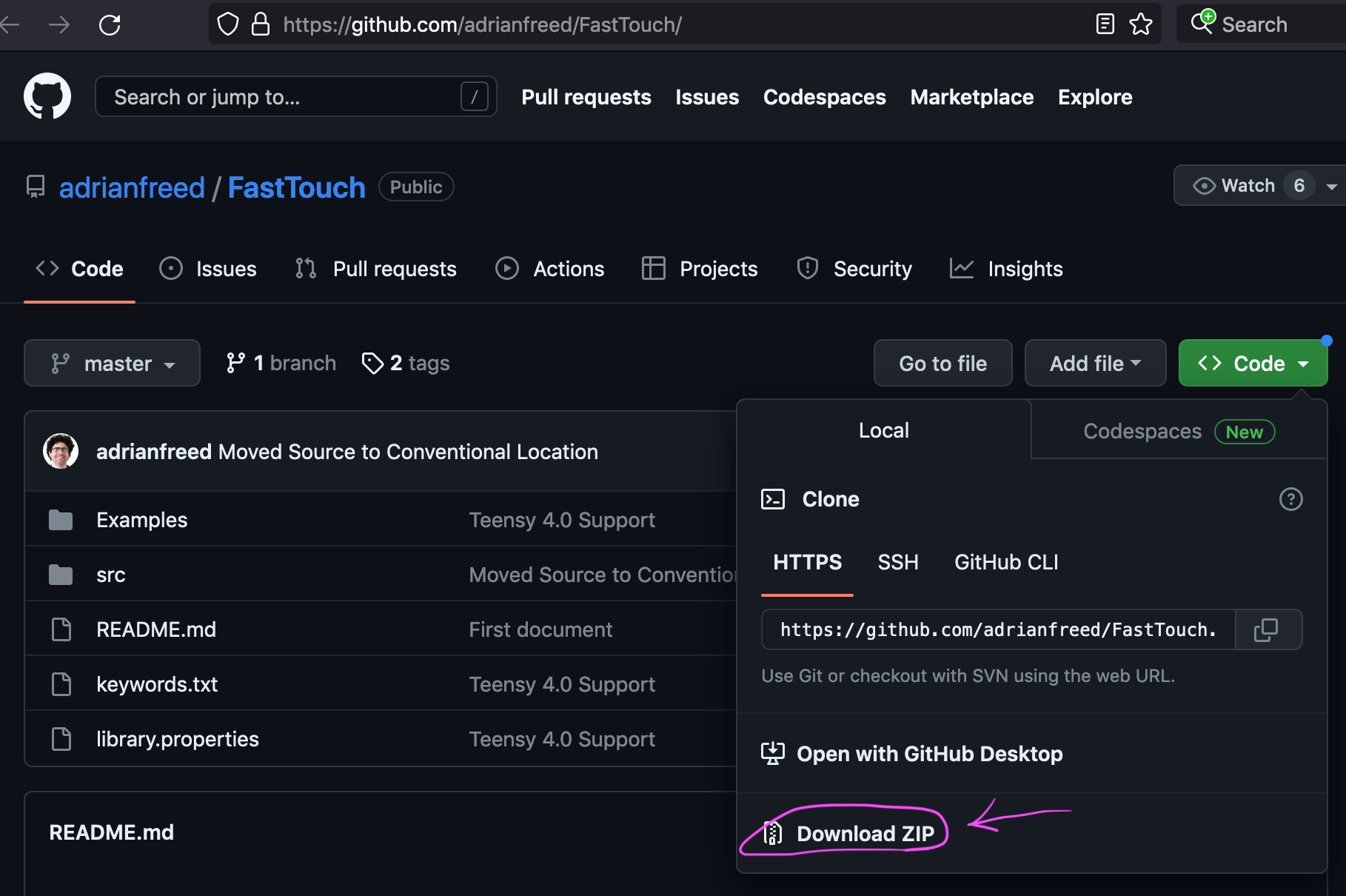
Task: Open the Watch button's dropdown arrow
Action: [x=1331, y=186]
